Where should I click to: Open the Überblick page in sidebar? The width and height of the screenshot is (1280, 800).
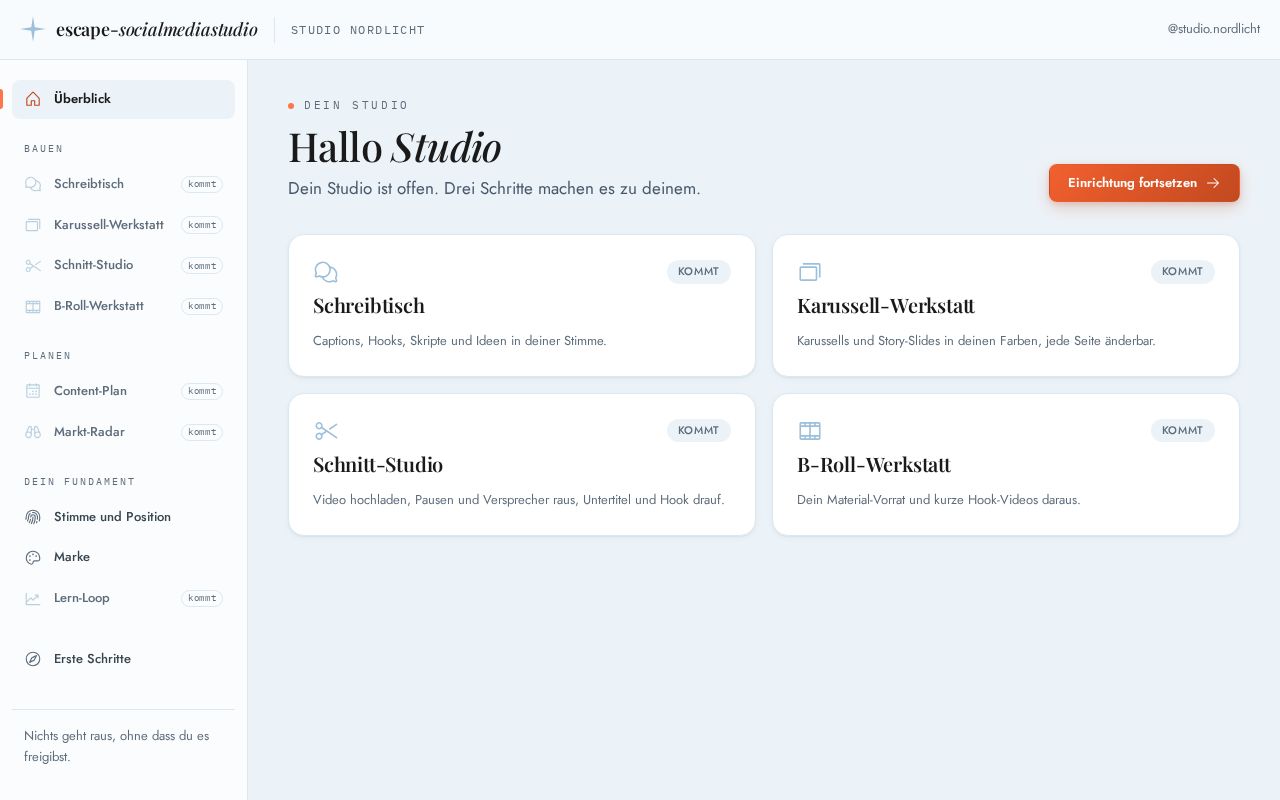123,99
